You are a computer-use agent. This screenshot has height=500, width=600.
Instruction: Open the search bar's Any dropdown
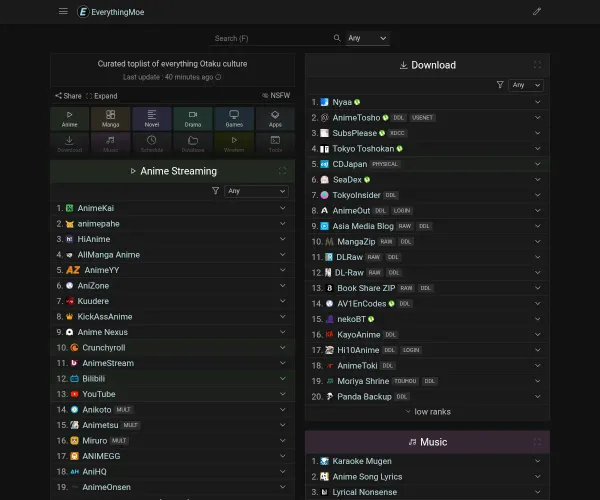[x=367, y=38]
